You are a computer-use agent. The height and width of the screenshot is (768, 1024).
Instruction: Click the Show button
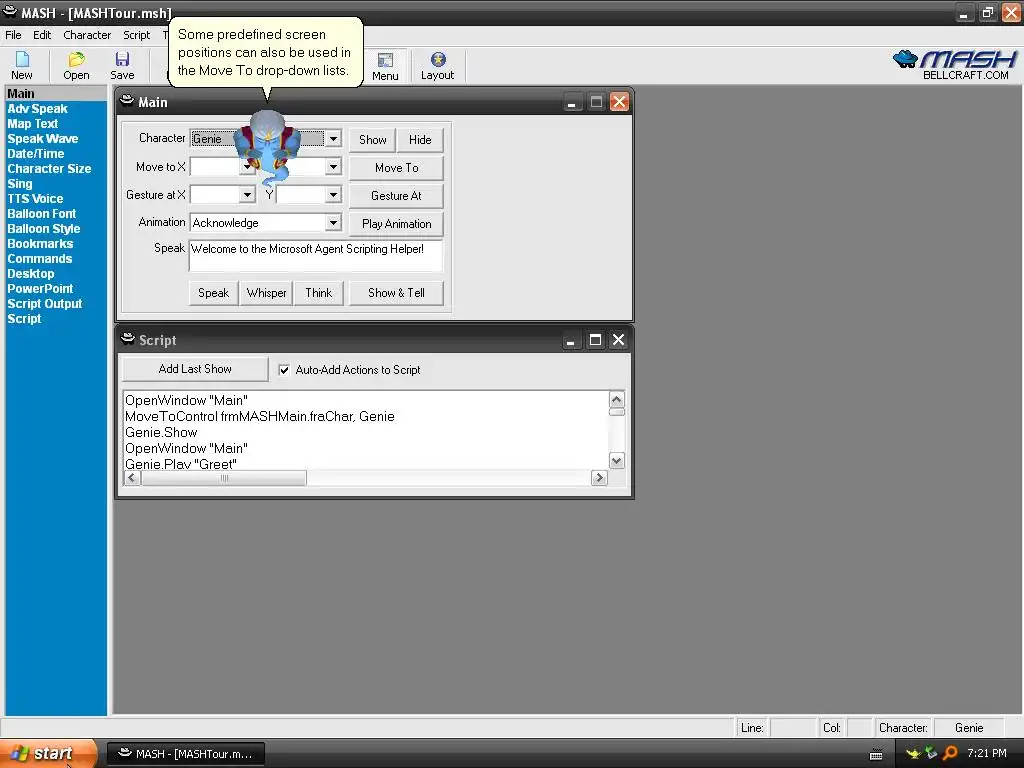point(372,140)
